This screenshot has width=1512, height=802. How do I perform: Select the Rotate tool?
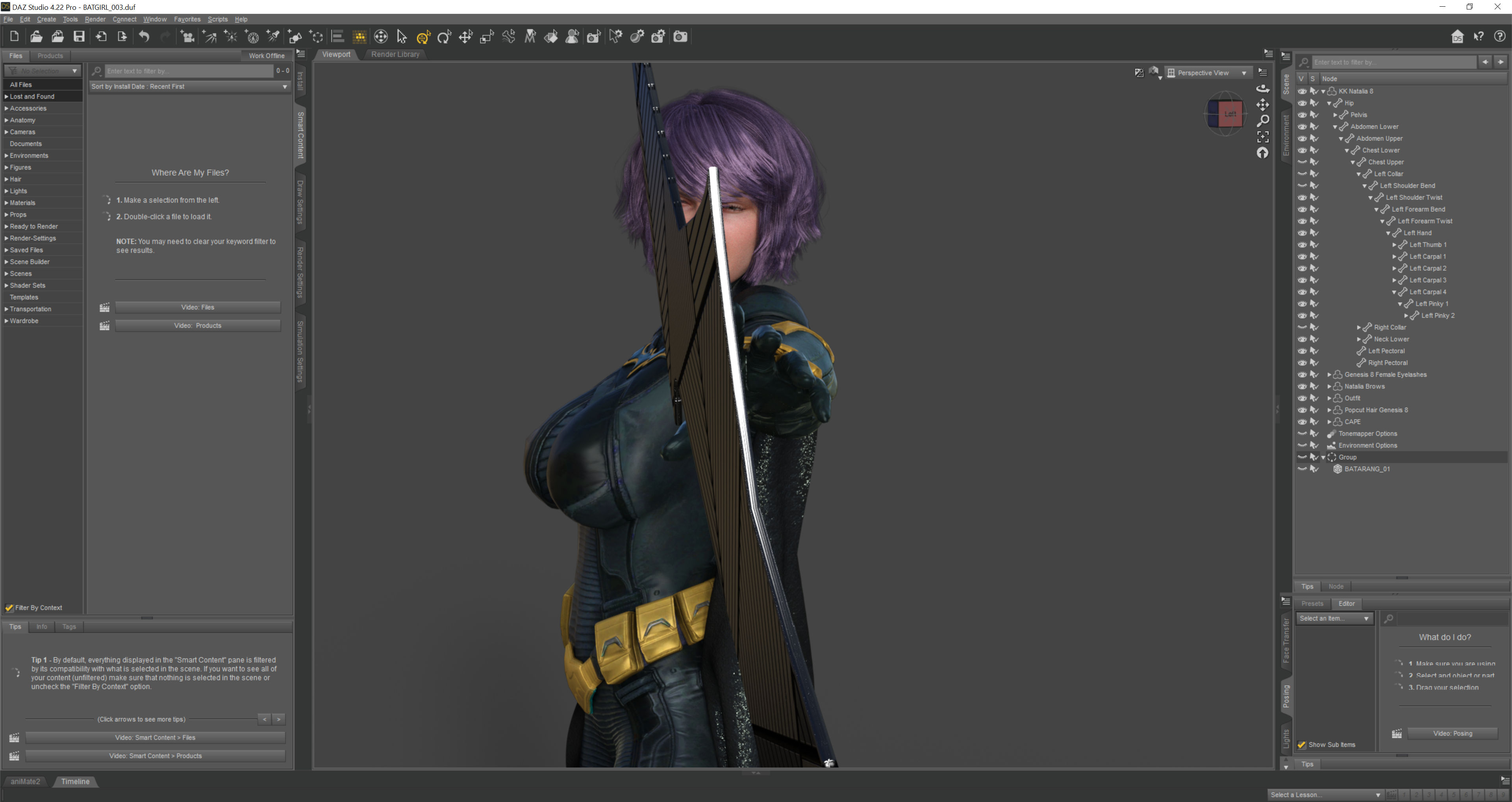[x=444, y=36]
